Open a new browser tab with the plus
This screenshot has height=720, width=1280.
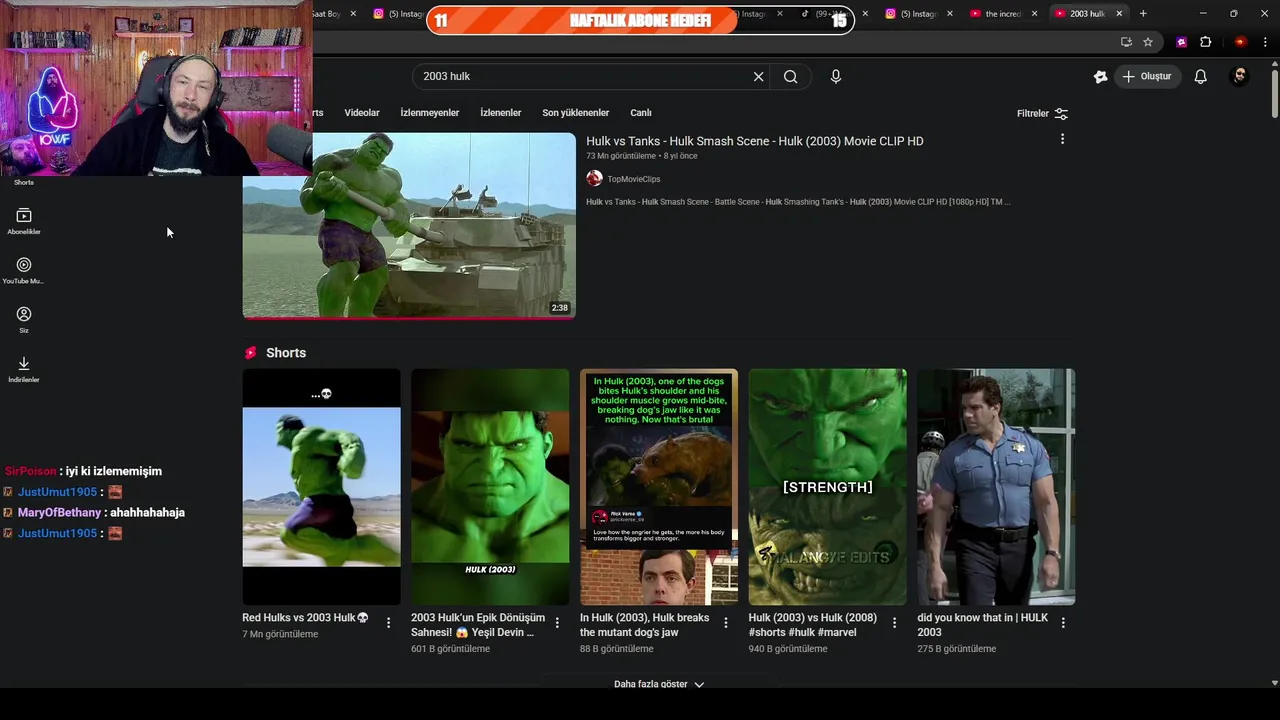[1142, 13]
